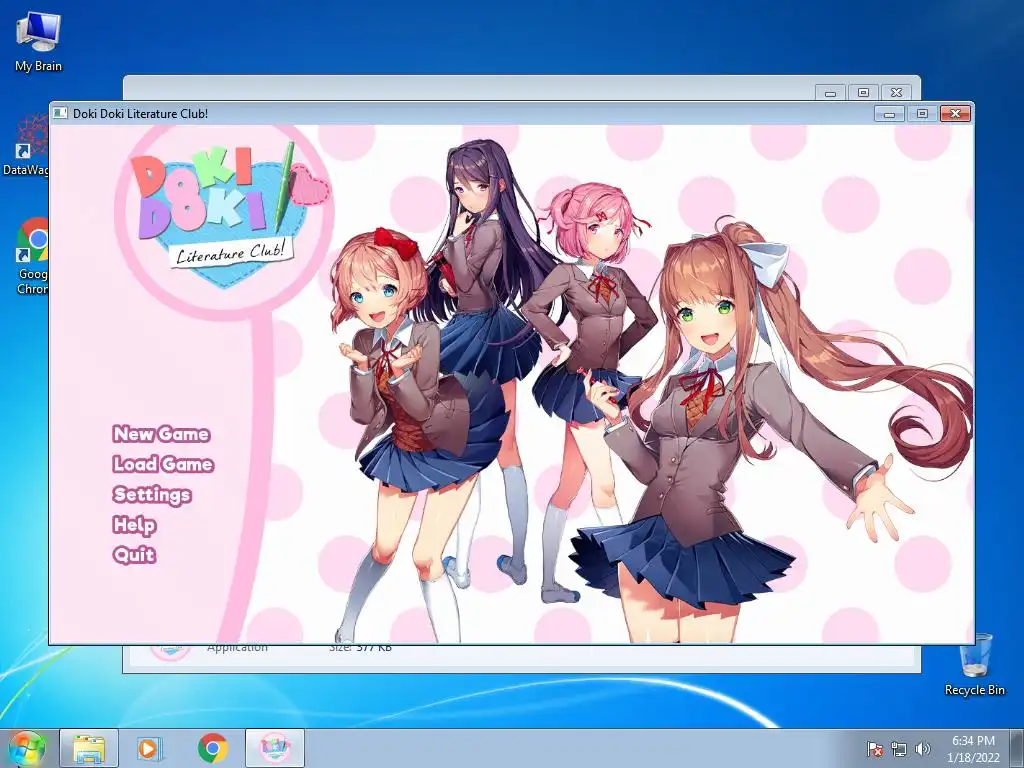The image size is (1024, 768).
Task: Open the network tray icon
Action: [x=899, y=749]
